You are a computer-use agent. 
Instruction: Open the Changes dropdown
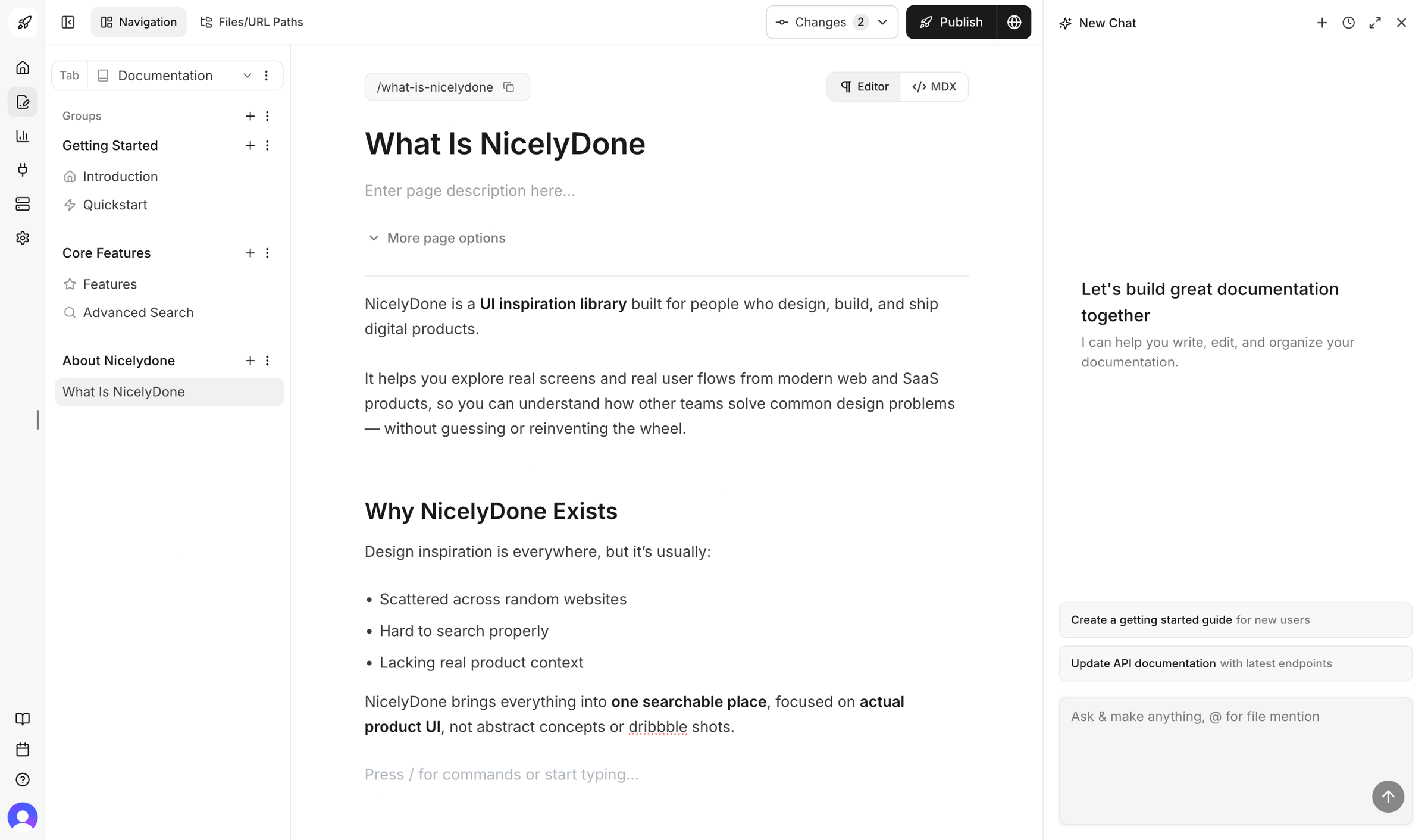[x=832, y=23]
